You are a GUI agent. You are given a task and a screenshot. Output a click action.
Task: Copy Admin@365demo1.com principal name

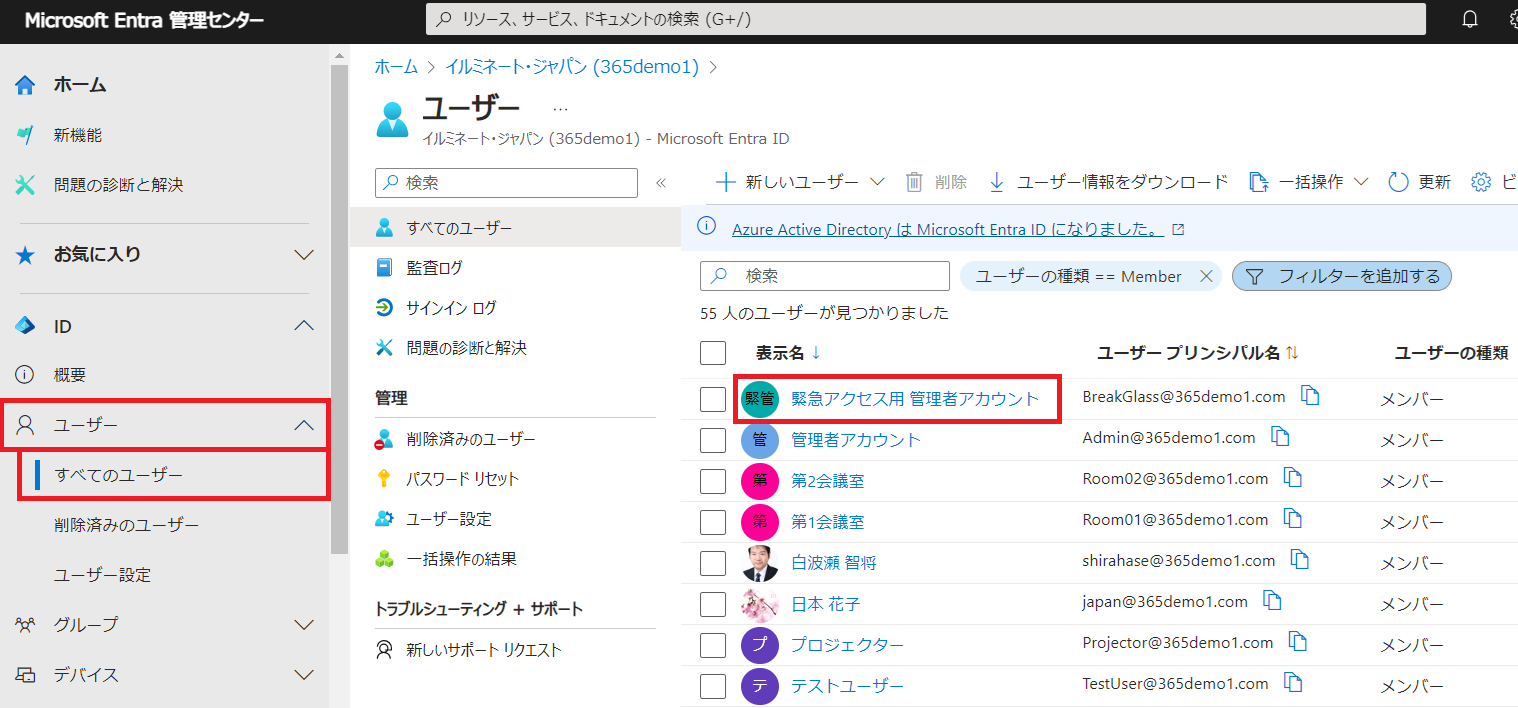(x=1280, y=436)
